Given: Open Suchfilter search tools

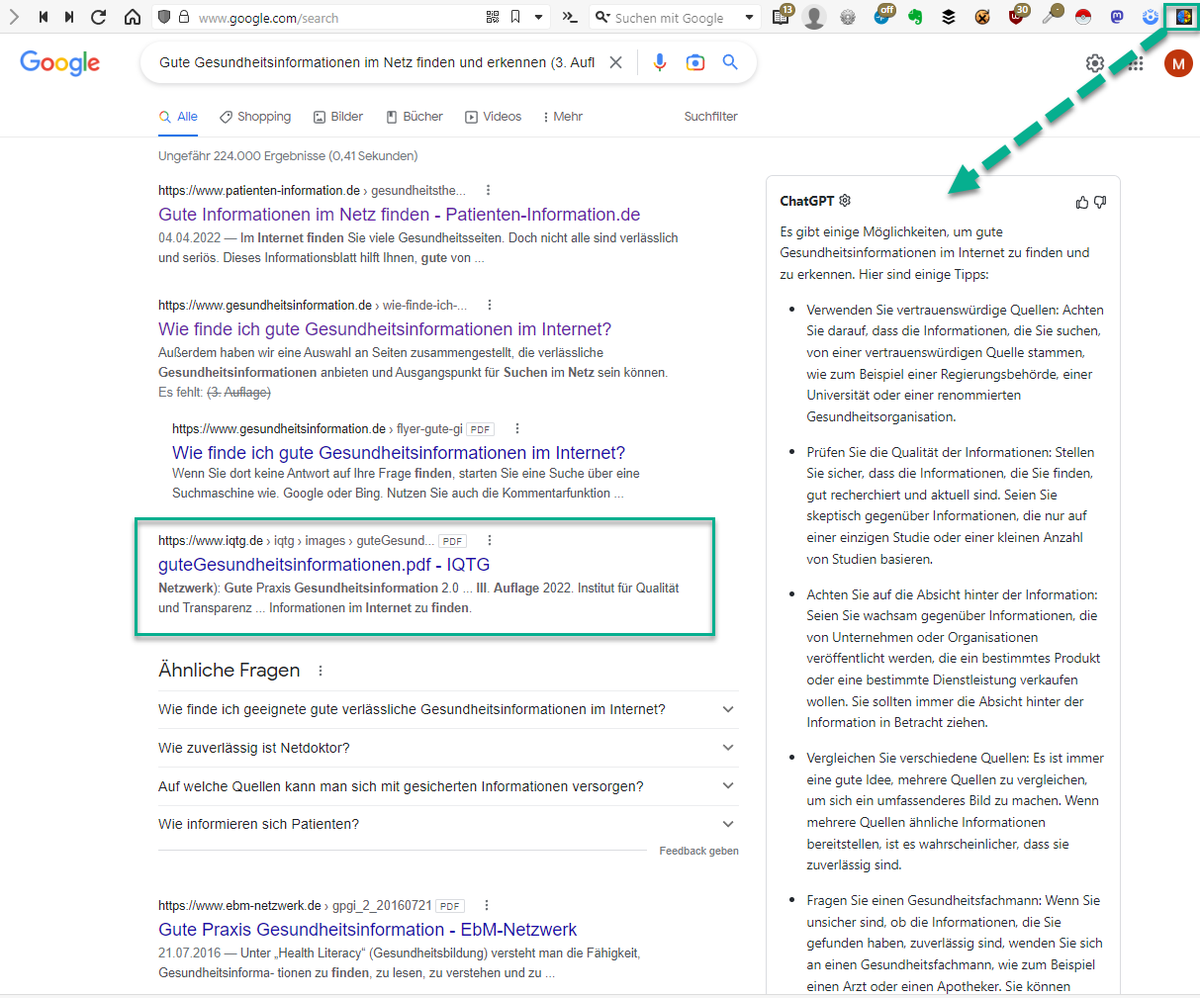Looking at the screenshot, I should pyautogui.click(x=711, y=117).
